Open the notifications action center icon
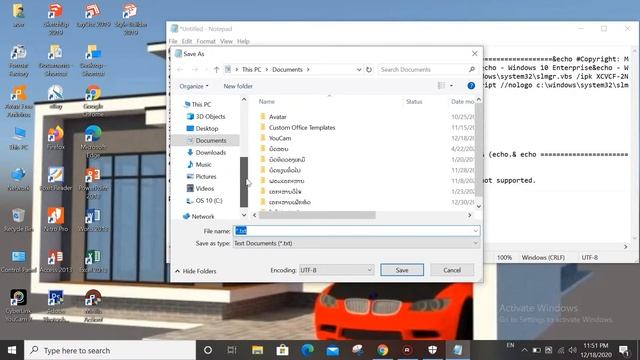Image resolution: width=640 pixels, height=360 pixels. point(623,350)
